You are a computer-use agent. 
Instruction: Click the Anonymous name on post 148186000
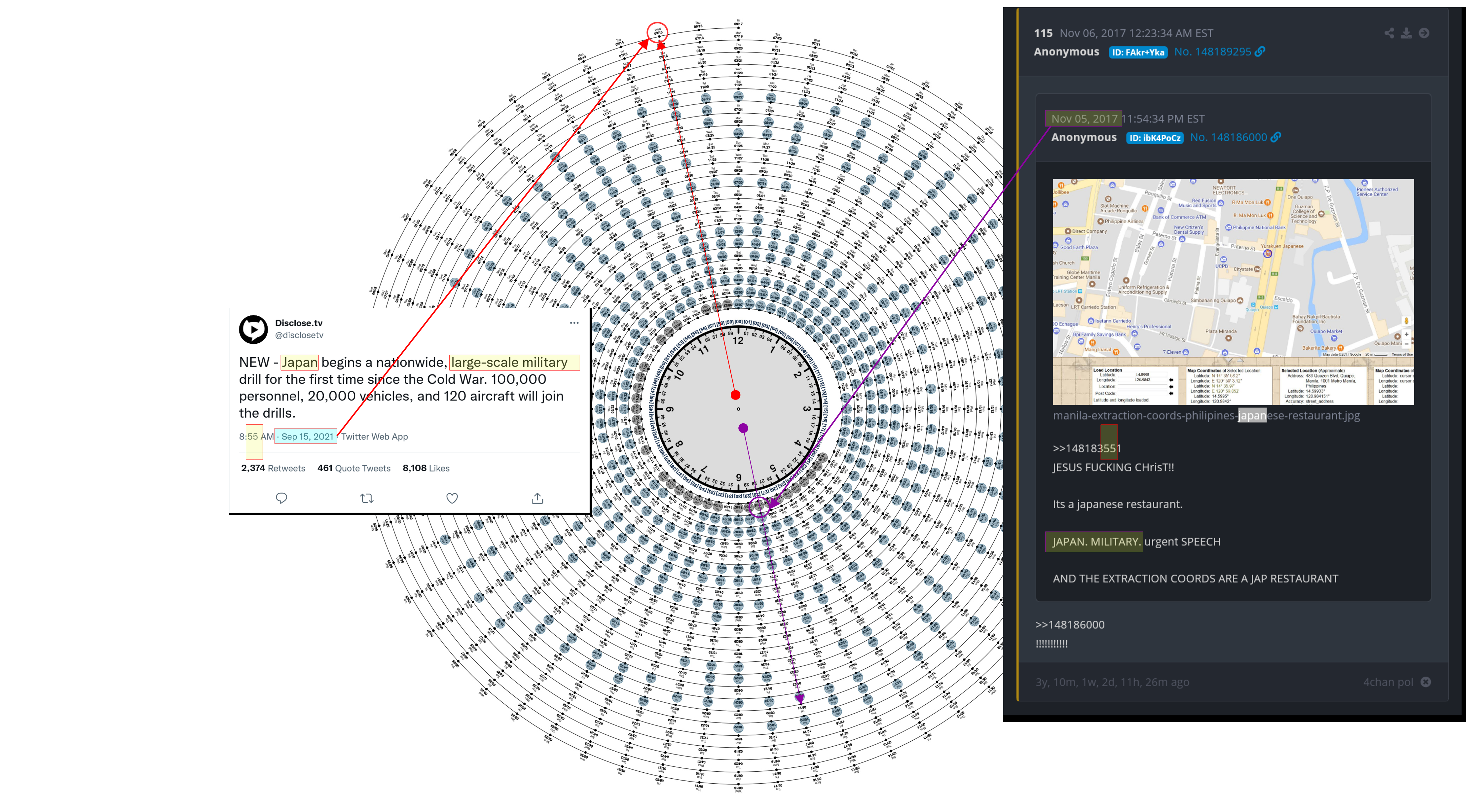(1084, 137)
